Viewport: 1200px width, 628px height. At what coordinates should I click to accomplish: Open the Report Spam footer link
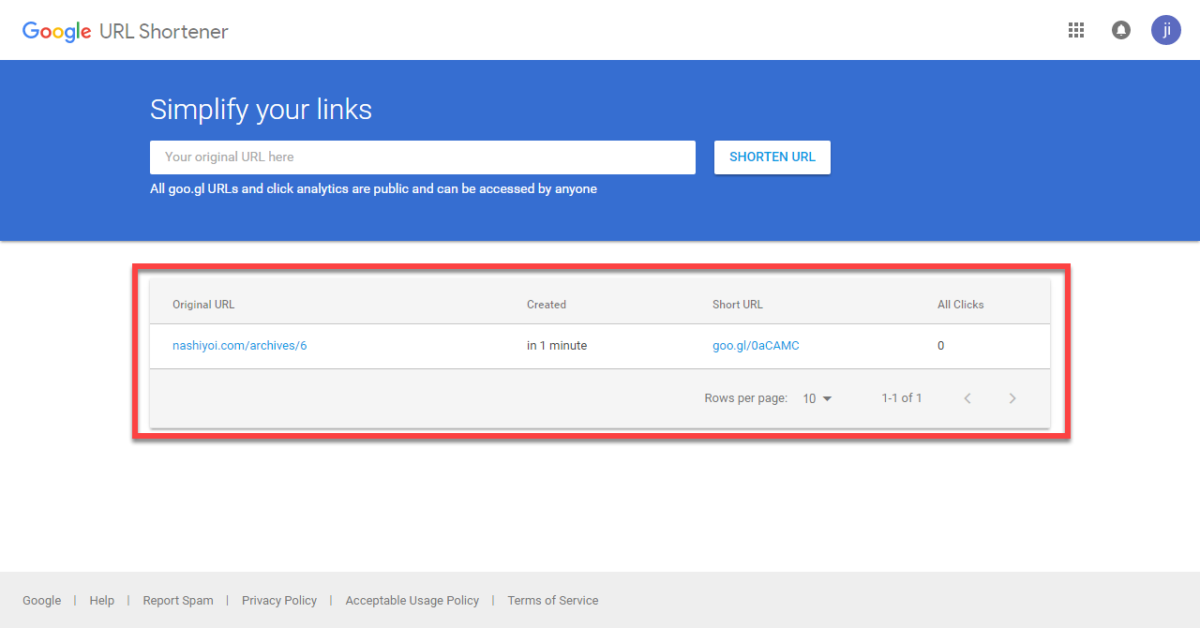point(178,600)
